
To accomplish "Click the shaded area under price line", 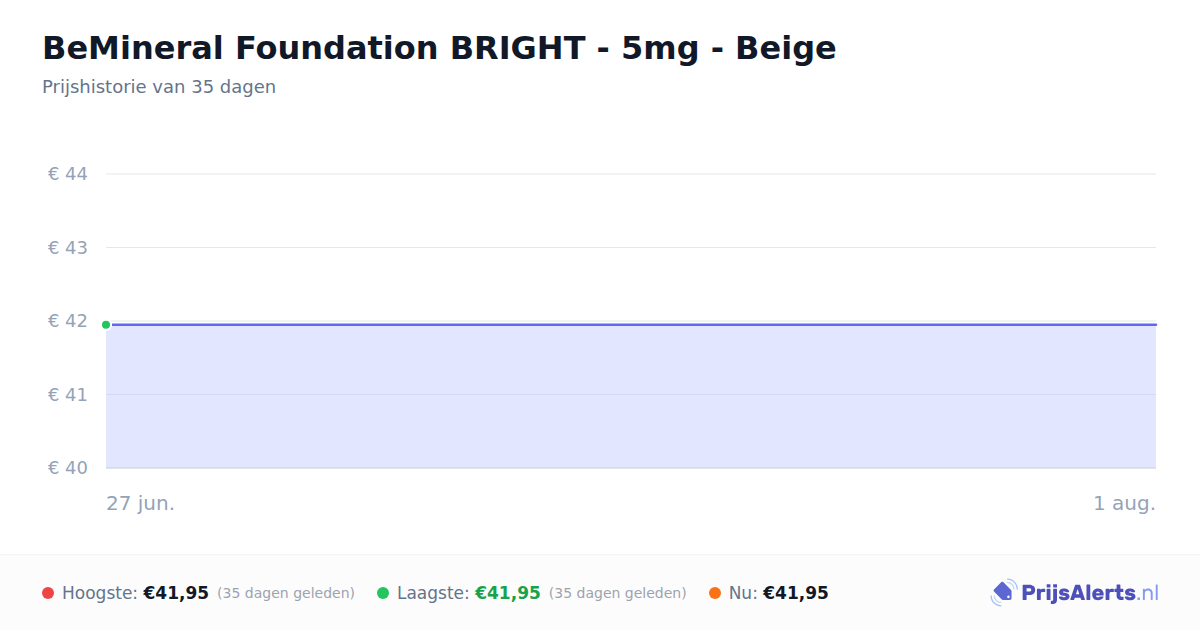I will click(x=631, y=397).
